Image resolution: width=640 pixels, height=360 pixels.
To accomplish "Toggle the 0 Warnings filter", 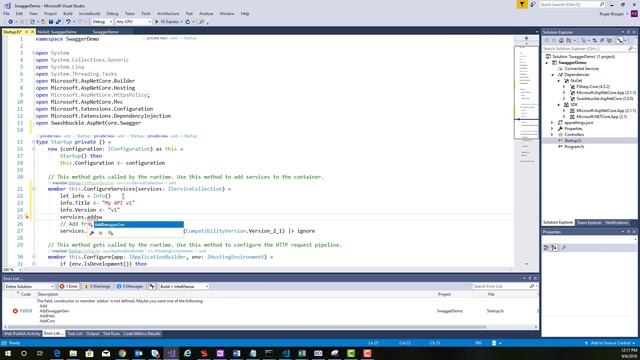I will coord(97,287).
